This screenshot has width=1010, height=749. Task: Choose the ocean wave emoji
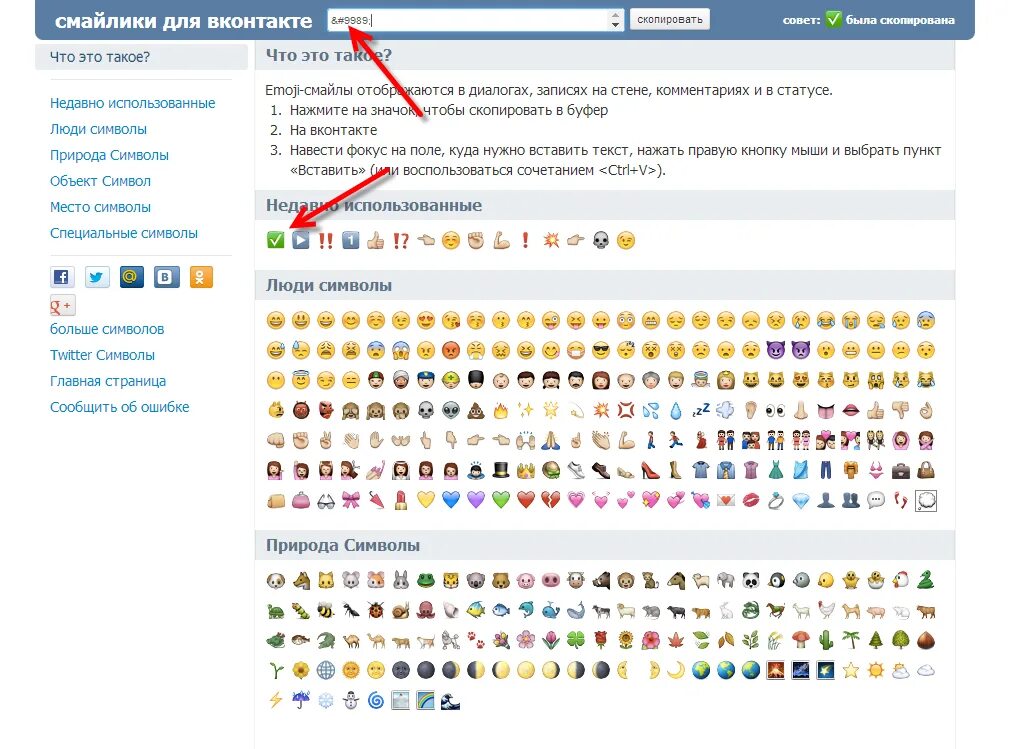click(451, 700)
